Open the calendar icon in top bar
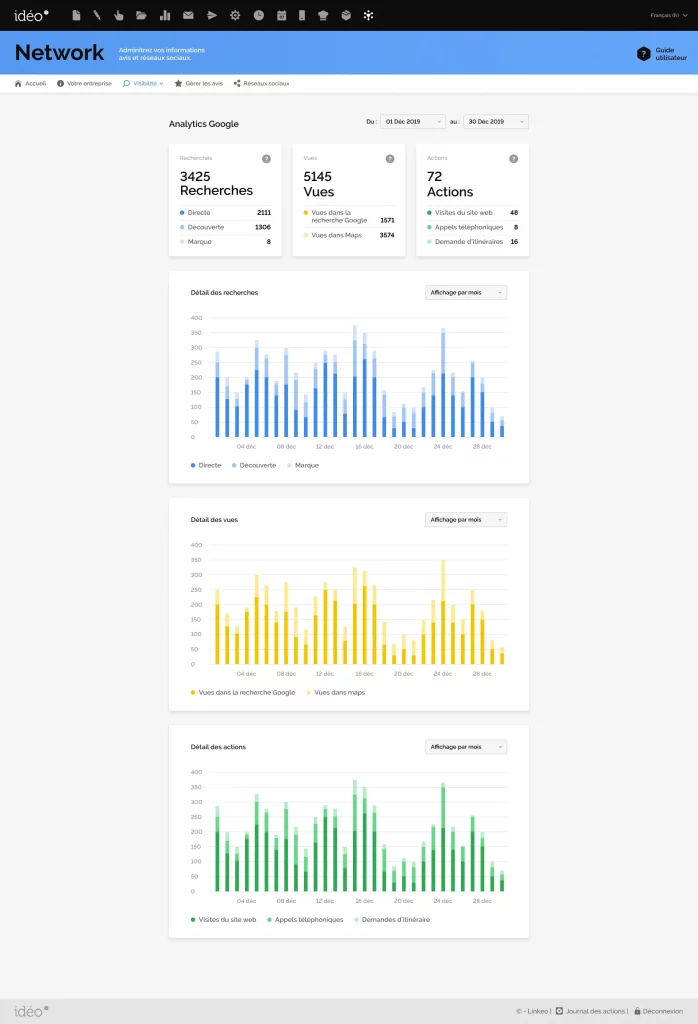Screen dimensions: 698x1024 pyautogui.click(x=281, y=15)
